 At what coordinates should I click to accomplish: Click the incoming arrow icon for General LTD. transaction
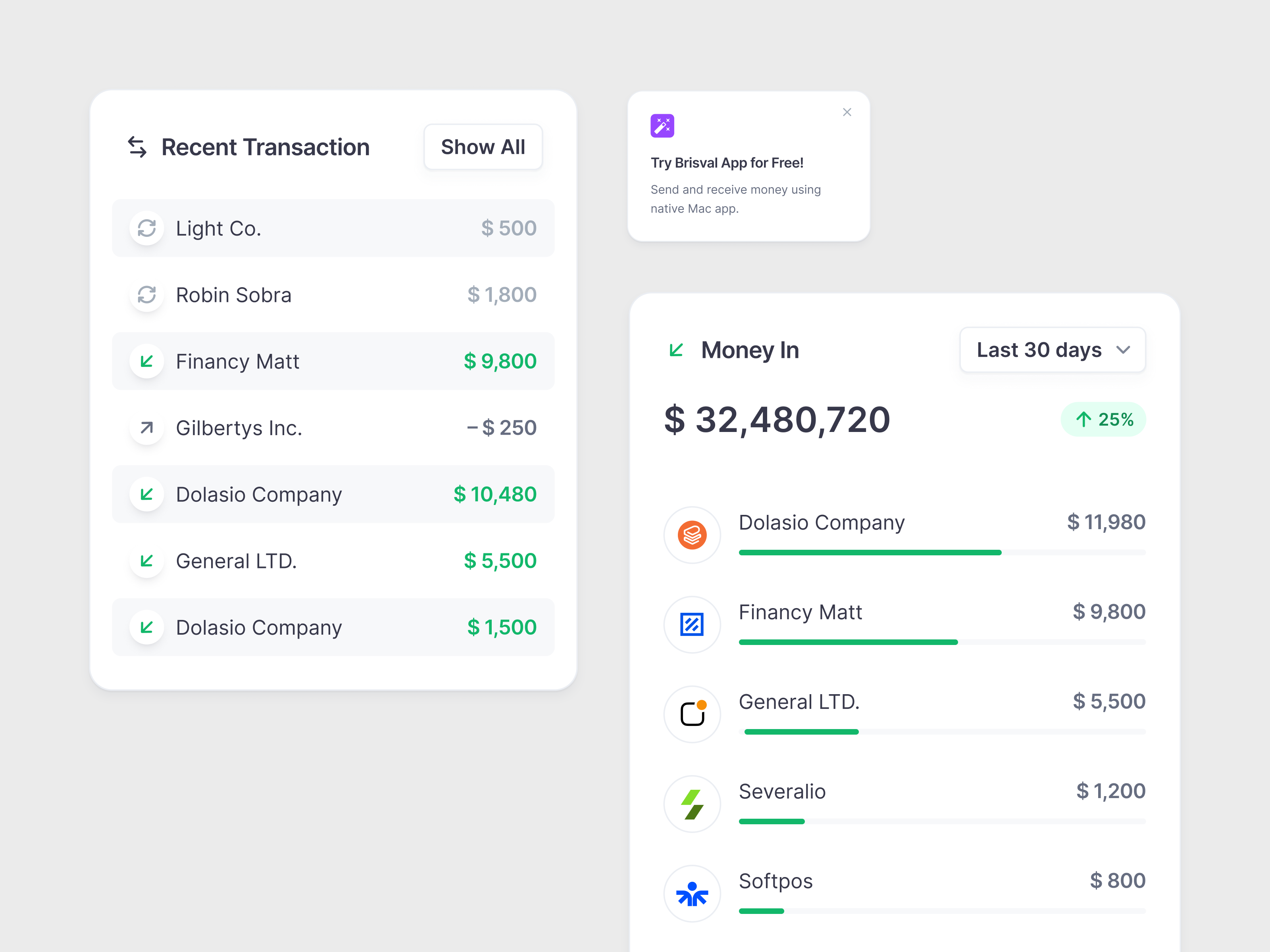click(x=147, y=560)
